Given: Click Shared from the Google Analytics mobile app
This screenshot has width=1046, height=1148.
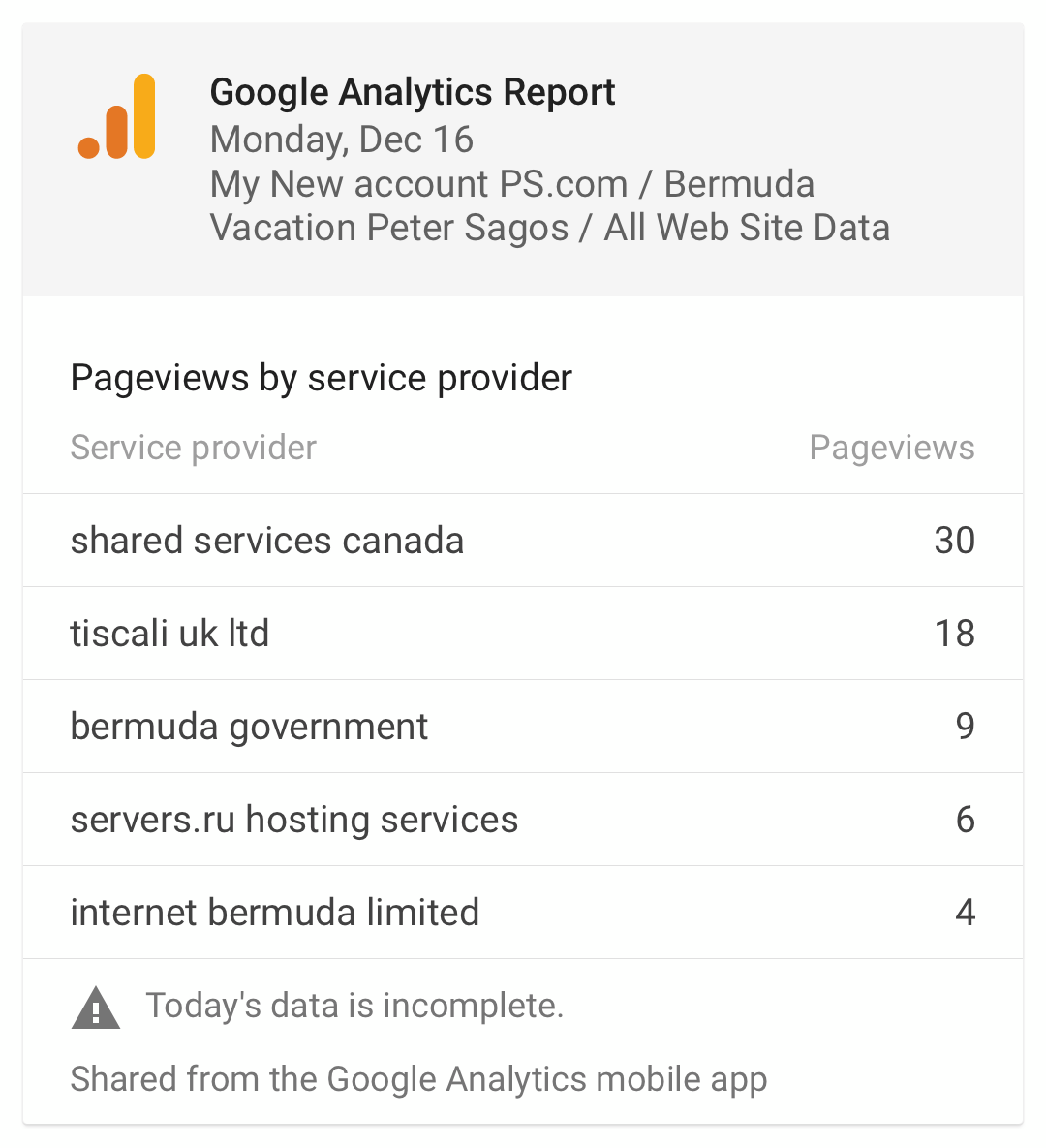Looking at the screenshot, I should click(x=418, y=1079).
